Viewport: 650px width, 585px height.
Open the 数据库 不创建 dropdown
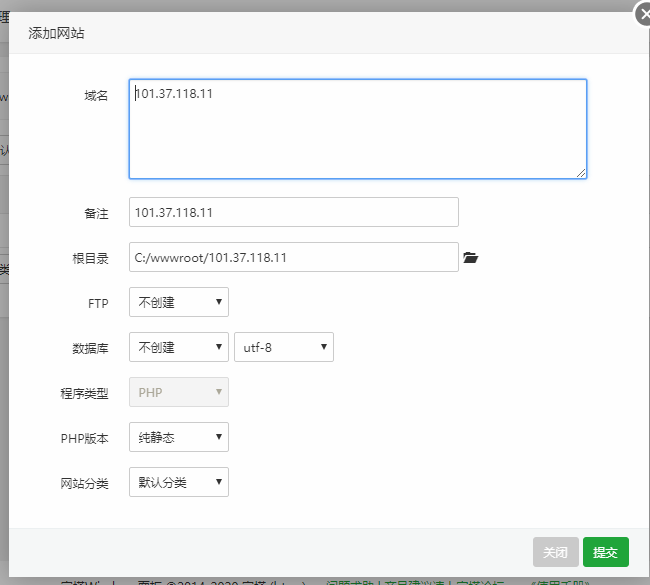179,347
